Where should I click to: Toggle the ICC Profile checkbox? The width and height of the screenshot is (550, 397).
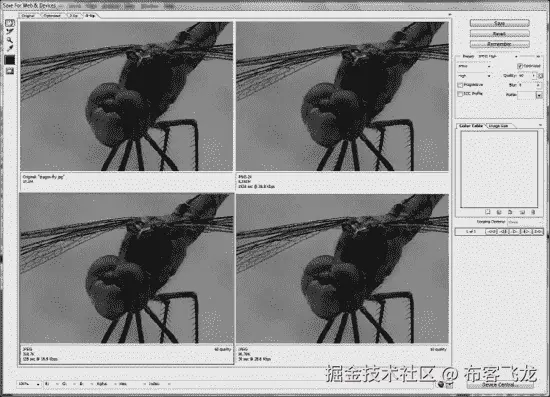pyautogui.click(x=460, y=94)
